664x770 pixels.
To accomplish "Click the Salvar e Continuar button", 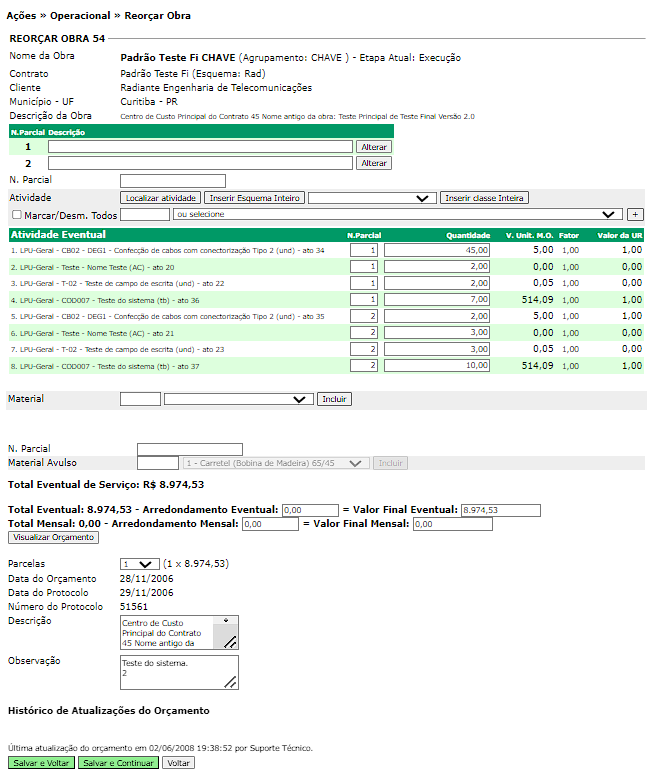I will tap(118, 762).
